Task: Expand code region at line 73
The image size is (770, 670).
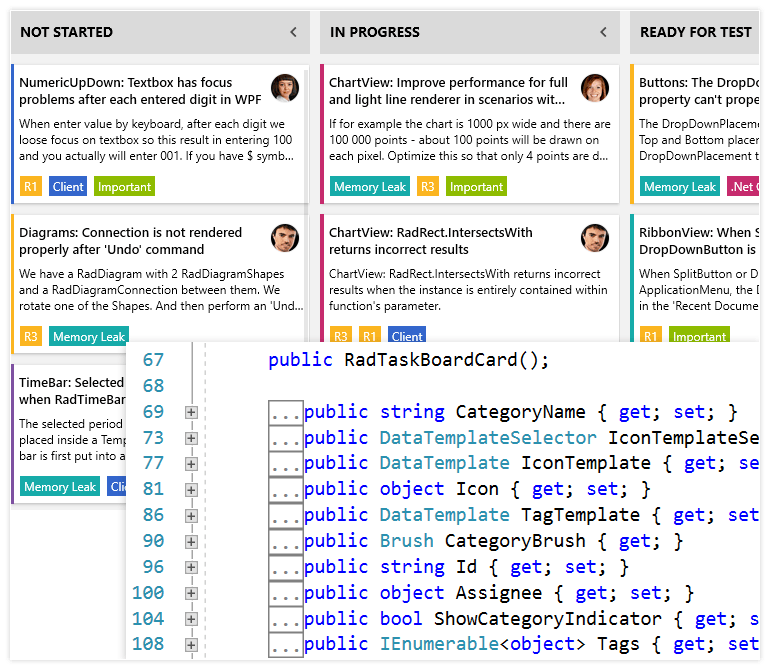Action: coord(192,438)
